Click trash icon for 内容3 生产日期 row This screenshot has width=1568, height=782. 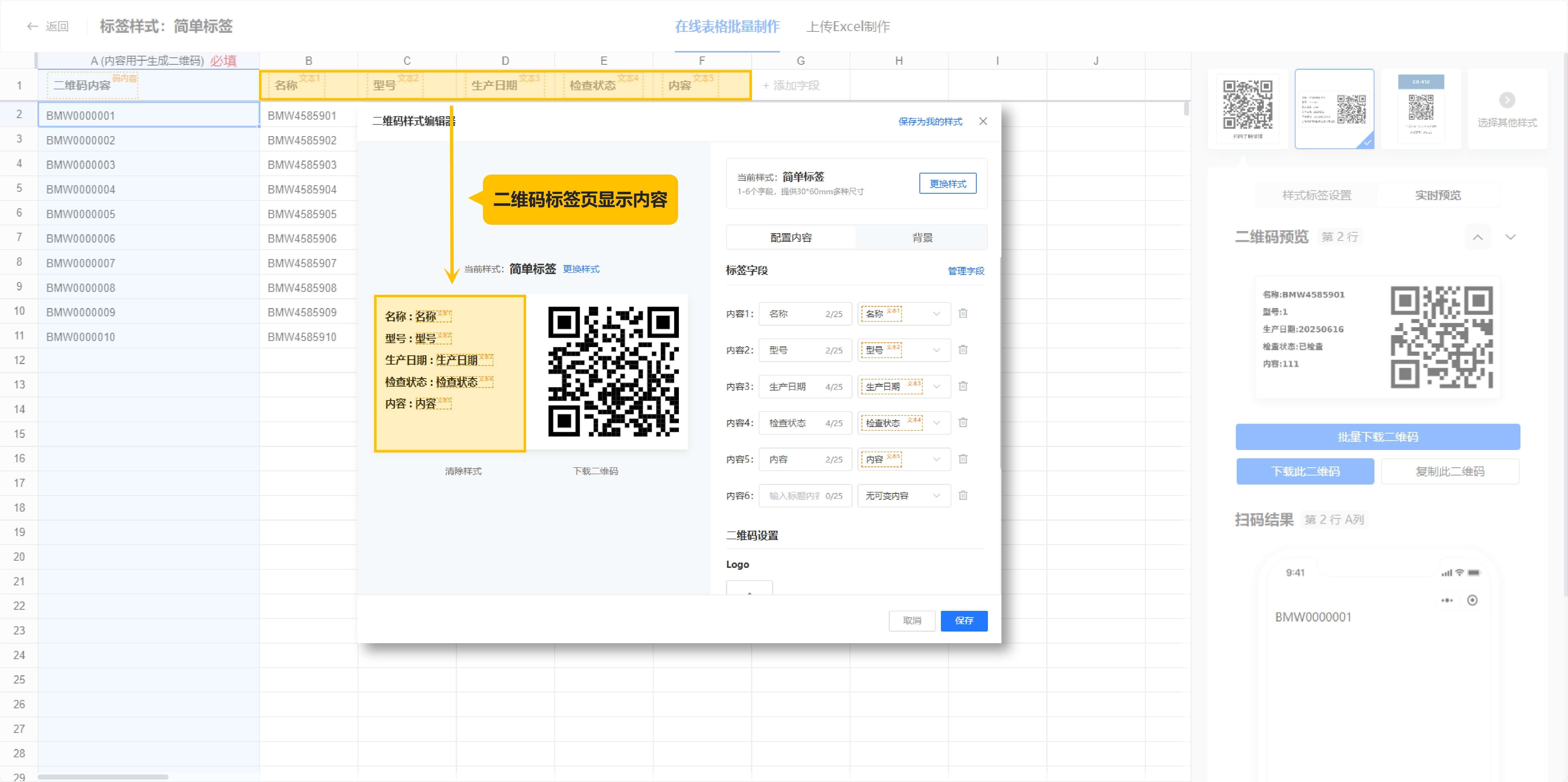[963, 386]
